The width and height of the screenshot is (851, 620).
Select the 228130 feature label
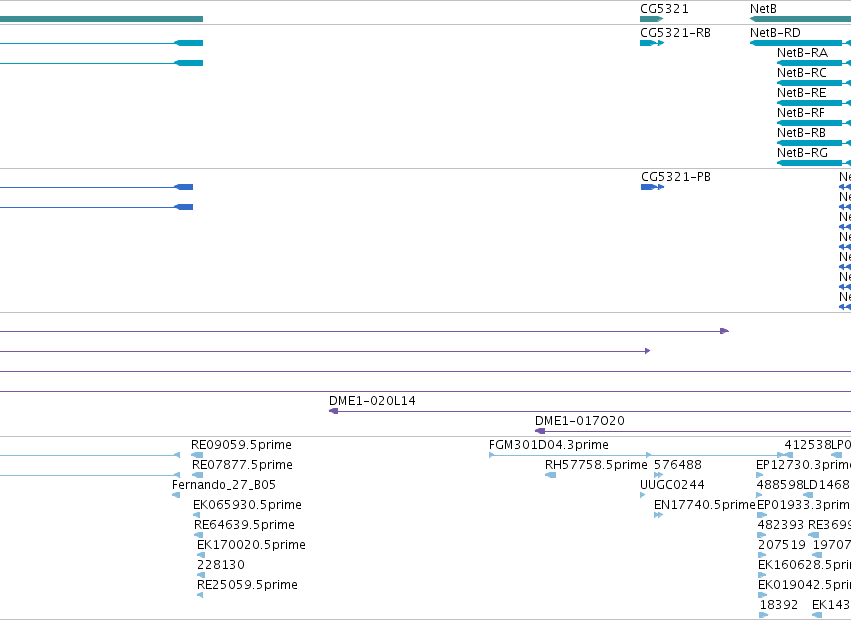[221, 565]
